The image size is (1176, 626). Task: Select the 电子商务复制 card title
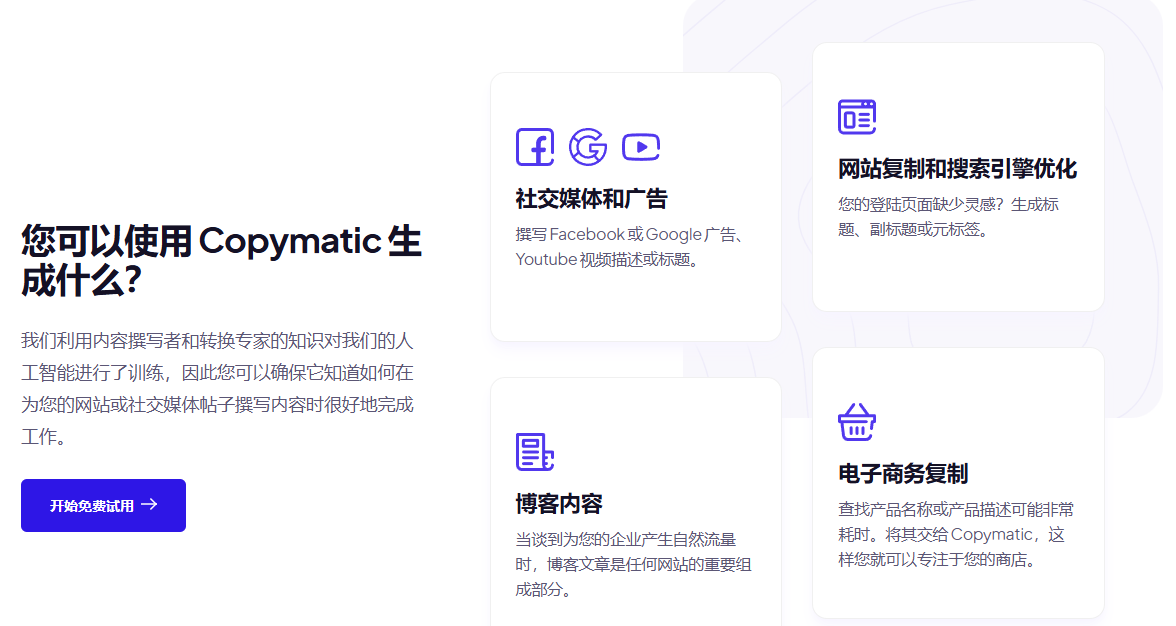pos(903,474)
